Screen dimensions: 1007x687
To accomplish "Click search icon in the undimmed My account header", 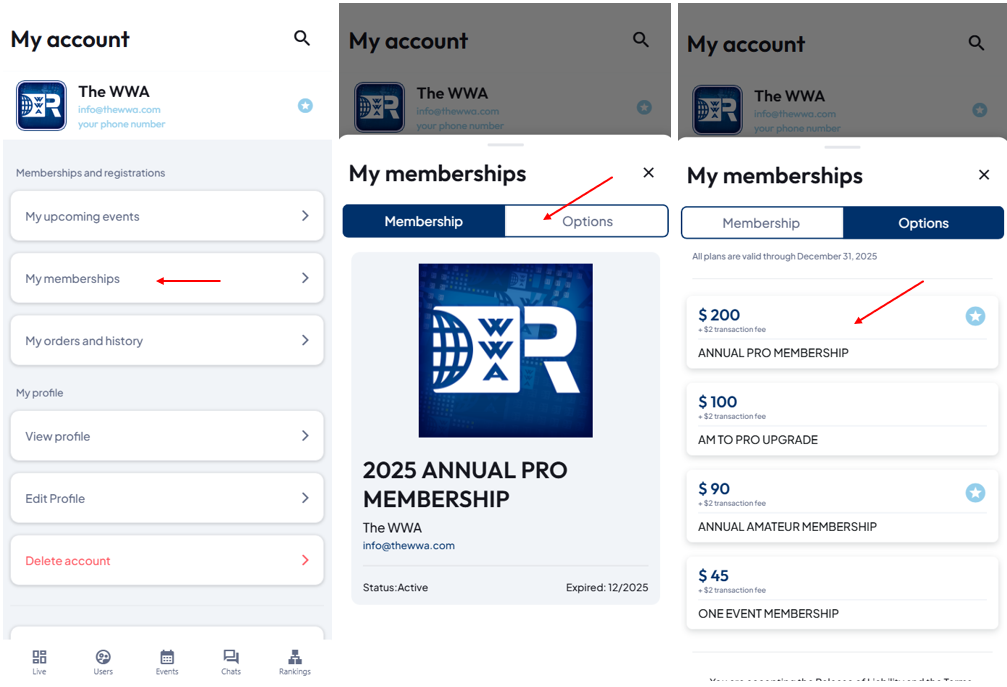I will 302,38.
